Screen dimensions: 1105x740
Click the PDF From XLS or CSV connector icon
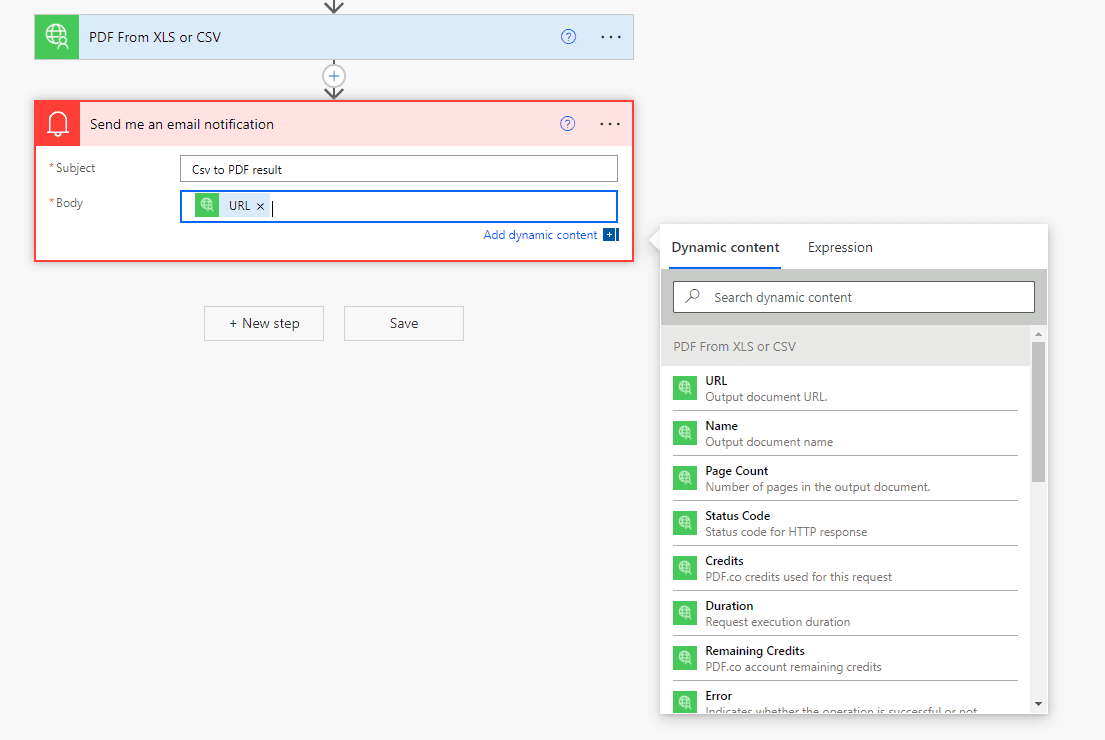56,36
